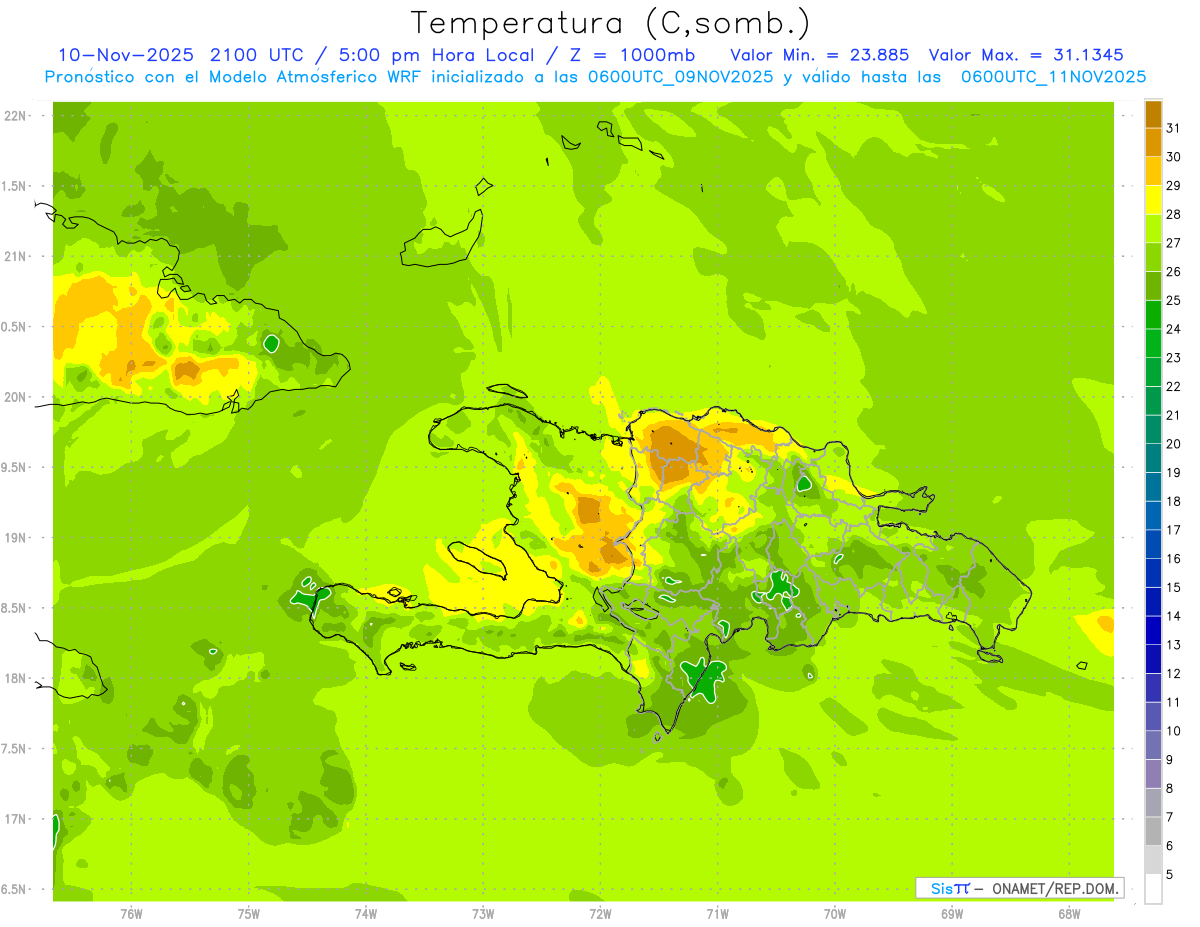Click the 'Temperatura (C,somb.)' map title
This screenshot has width=1200, height=927.
click(x=610, y=24)
